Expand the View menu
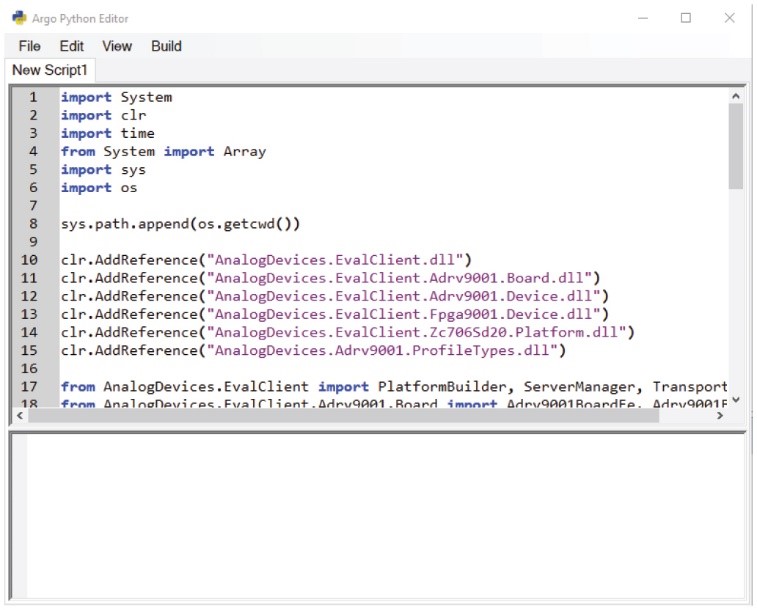Image resolution: width=757 pixels, height=610 pixels. 117,46
